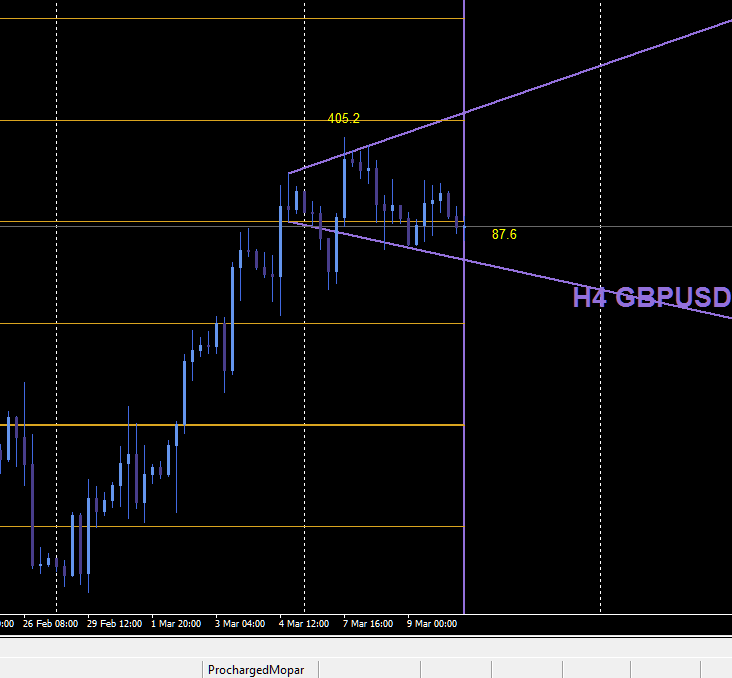Click the 405.2 value label

[x=344, y=119]
